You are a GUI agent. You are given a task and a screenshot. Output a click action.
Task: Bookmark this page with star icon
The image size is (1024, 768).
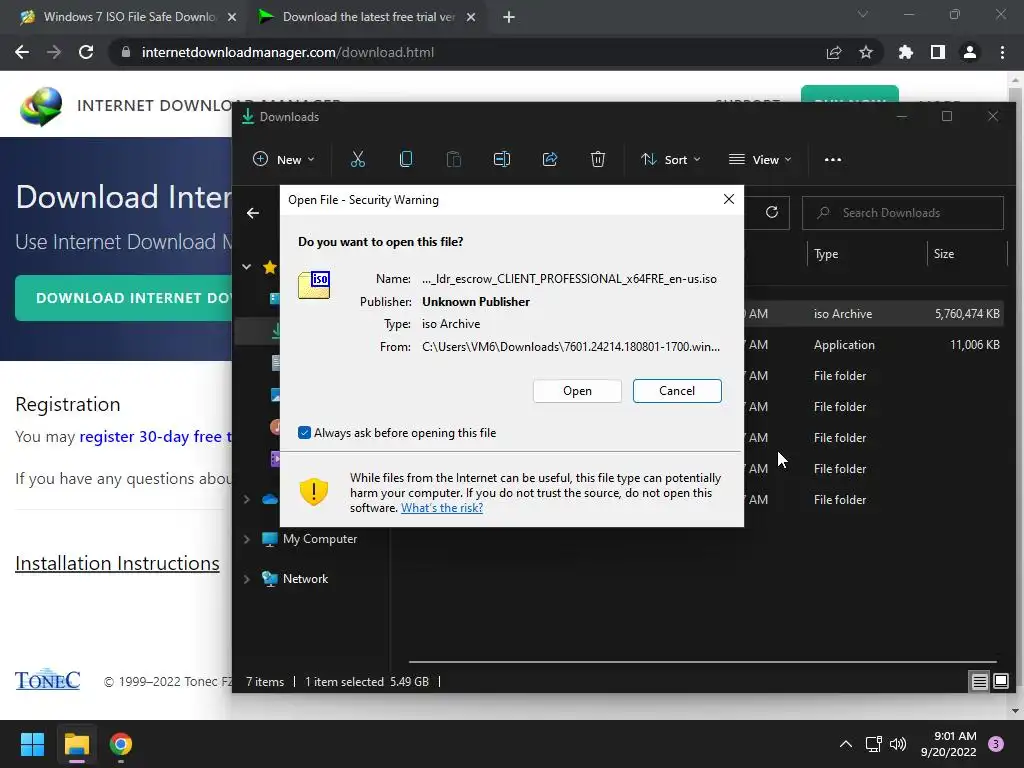click(865, 52)
